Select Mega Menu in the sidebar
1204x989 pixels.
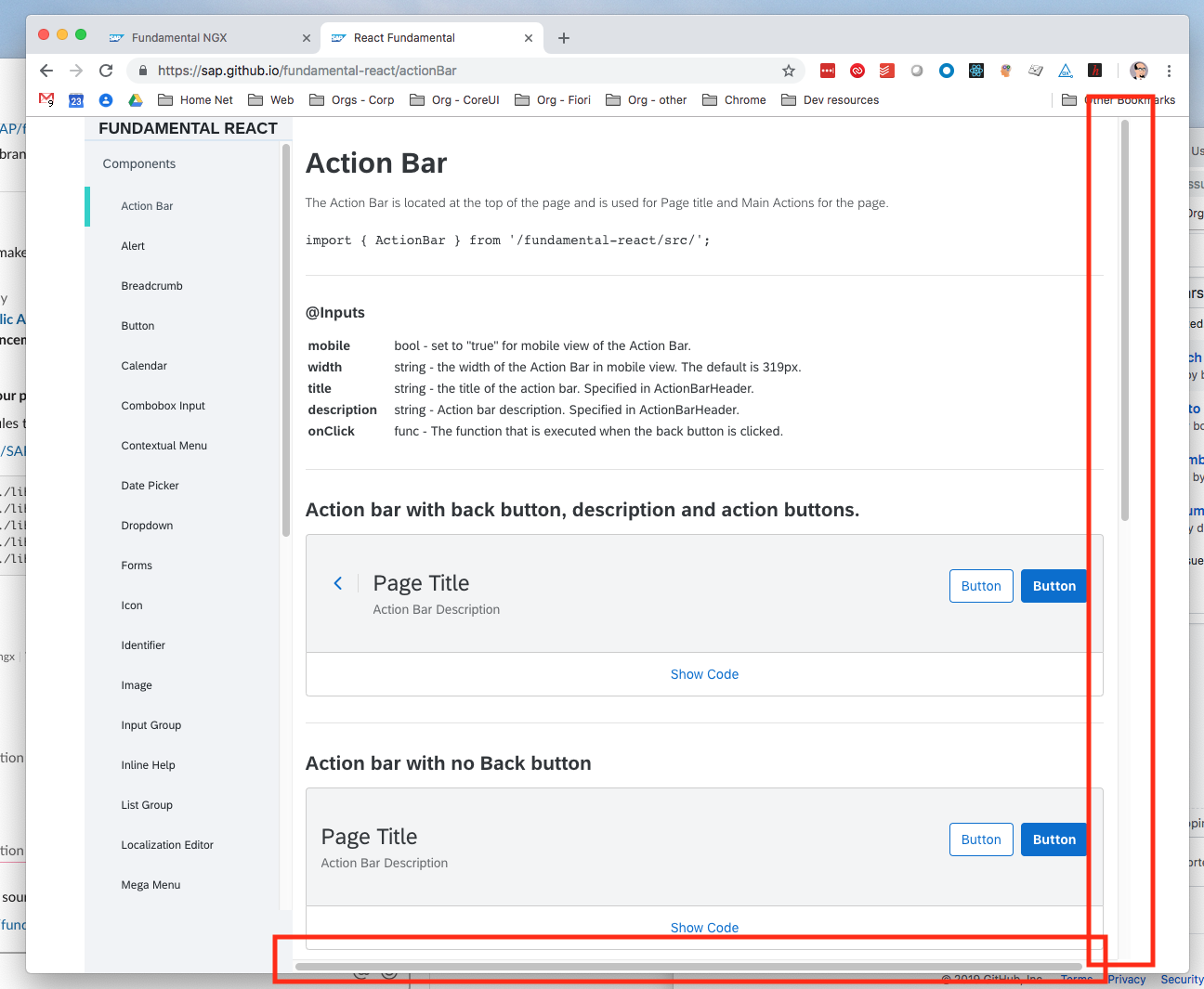pos(150,885)
